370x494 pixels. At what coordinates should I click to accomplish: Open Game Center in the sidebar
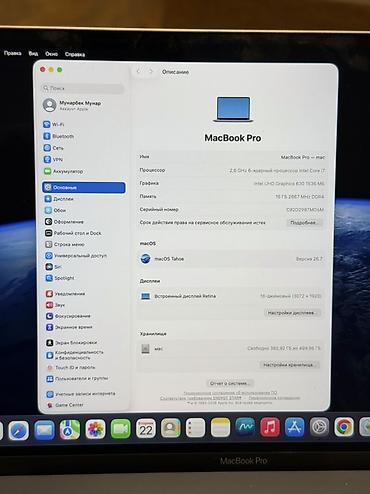[65, 405]
